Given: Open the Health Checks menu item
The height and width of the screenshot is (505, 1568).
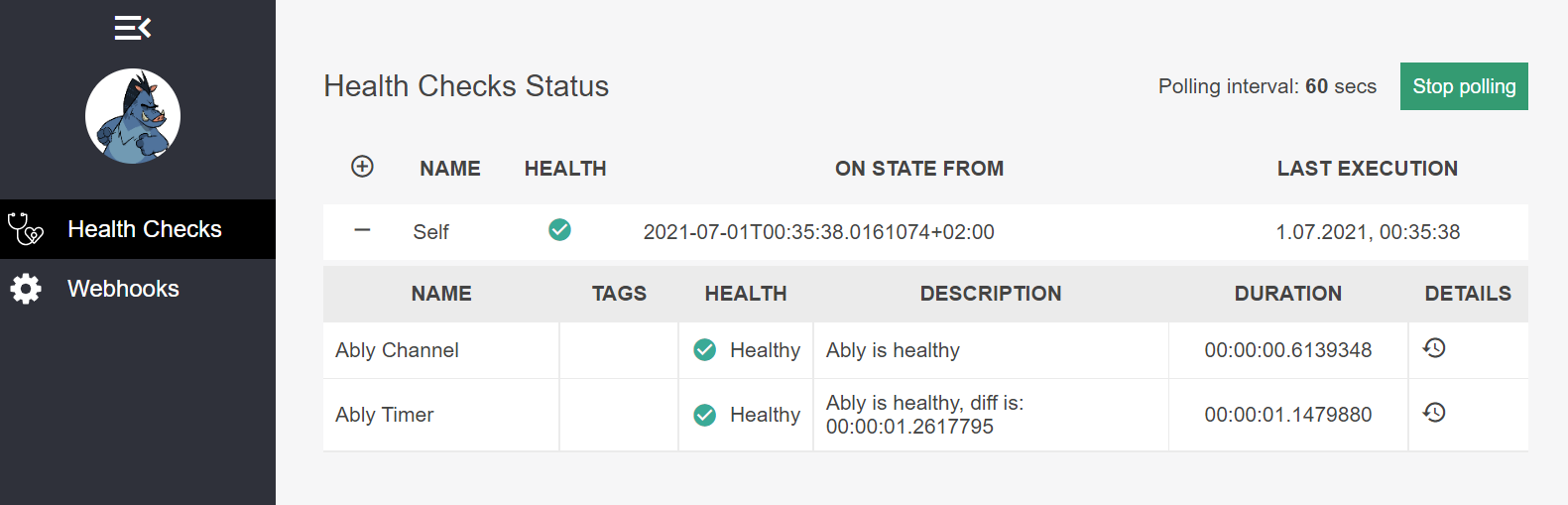Looking at the screenshot, I should tap(144, 229).
